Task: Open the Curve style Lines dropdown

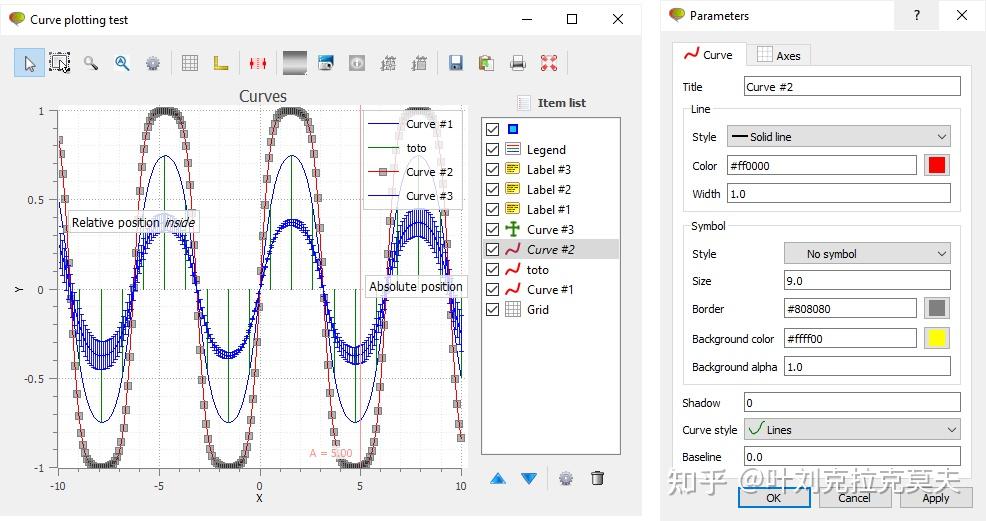Action: [x=852, y=430]
